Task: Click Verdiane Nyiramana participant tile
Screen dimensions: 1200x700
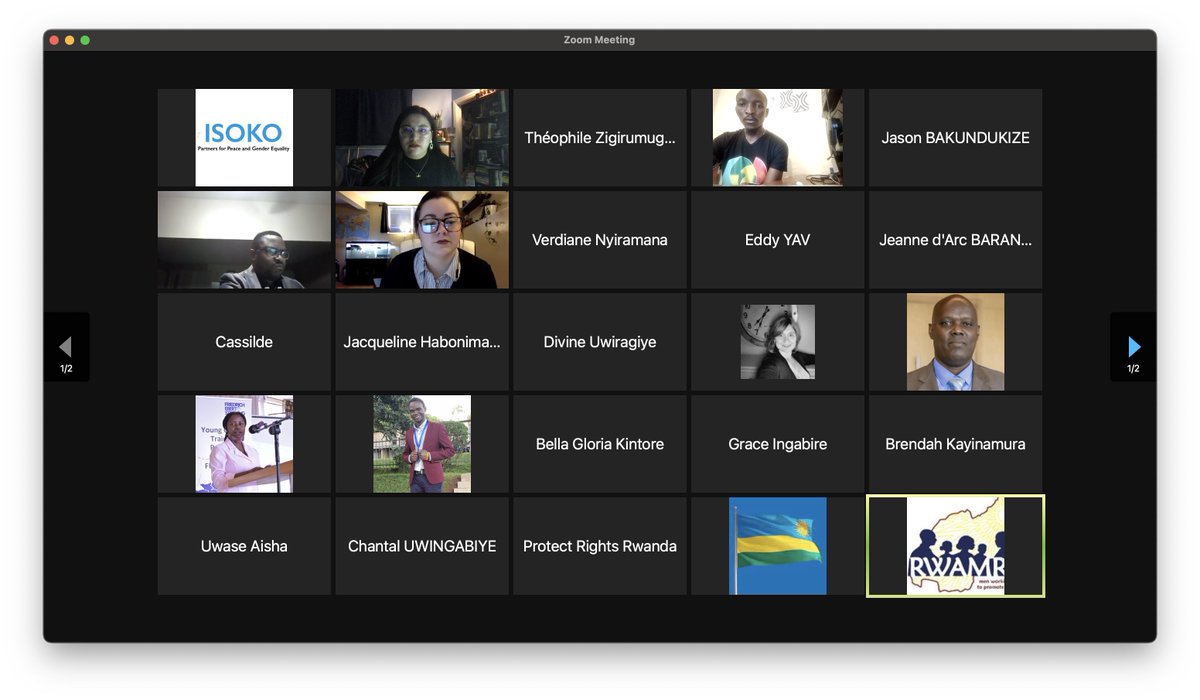Action: 600,240
